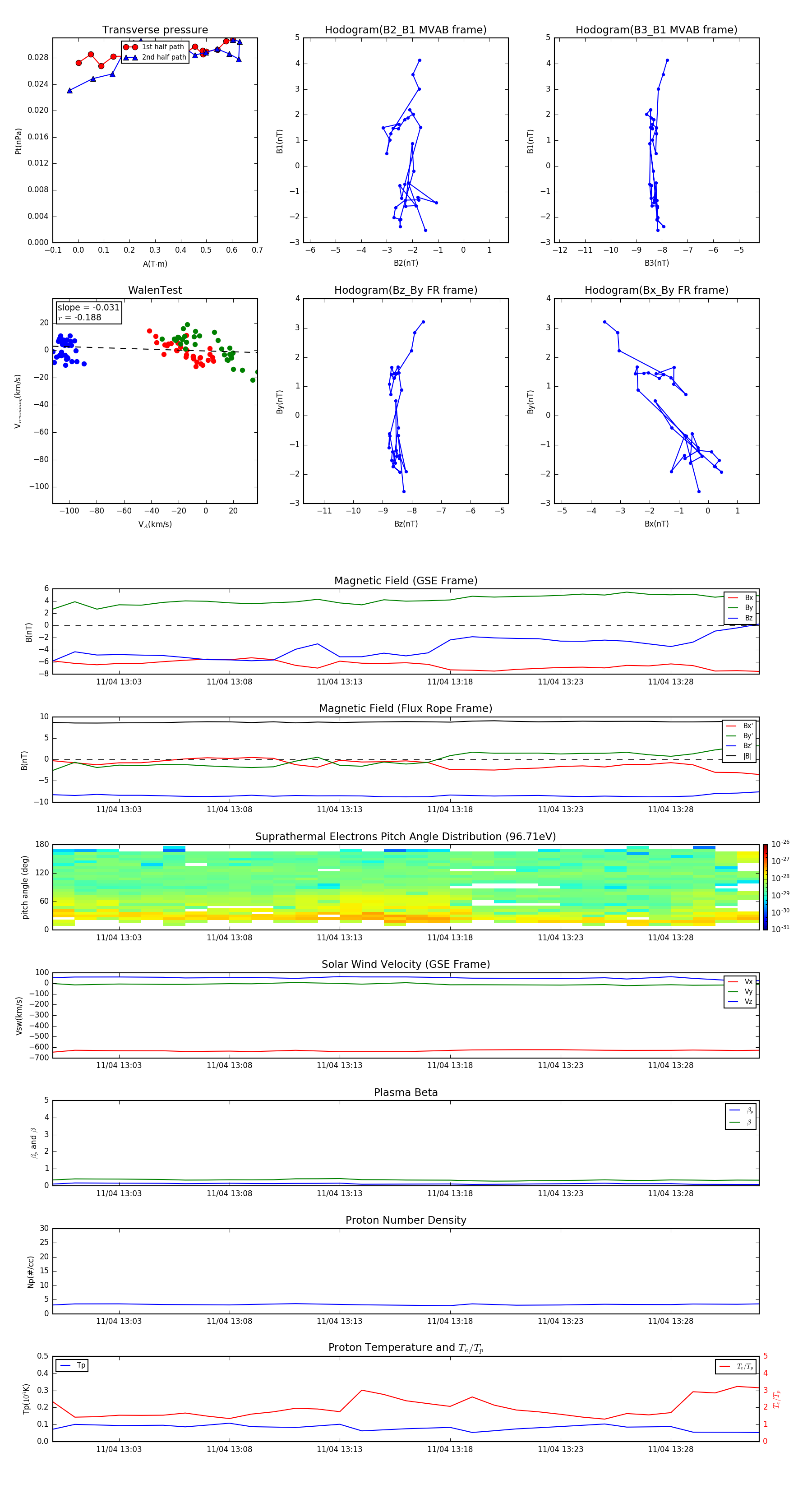Click the 'Proton Number Density' title
812x1489 pixels.
coord(406,1220)
